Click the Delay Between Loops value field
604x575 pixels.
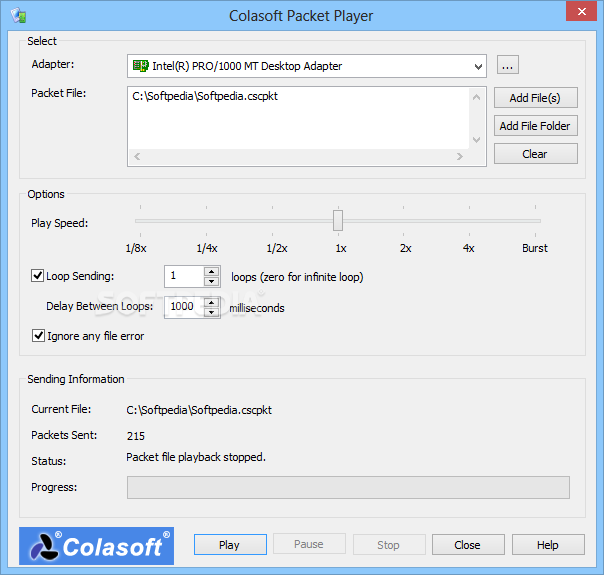tap(185, 307)
